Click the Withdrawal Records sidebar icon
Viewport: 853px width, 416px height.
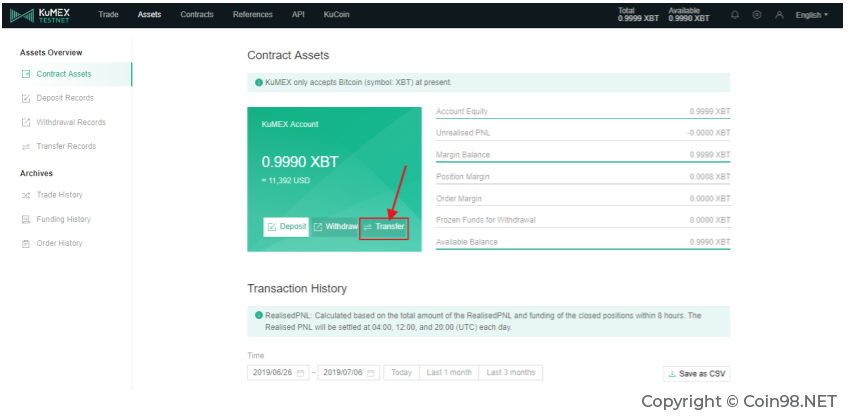pyautogui.click(x=26, y=122)
